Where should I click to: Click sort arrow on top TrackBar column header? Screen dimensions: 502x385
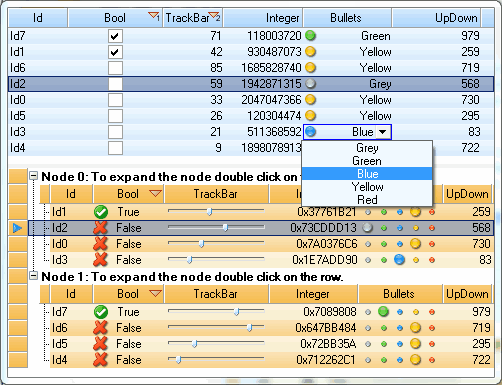point(215,15)
